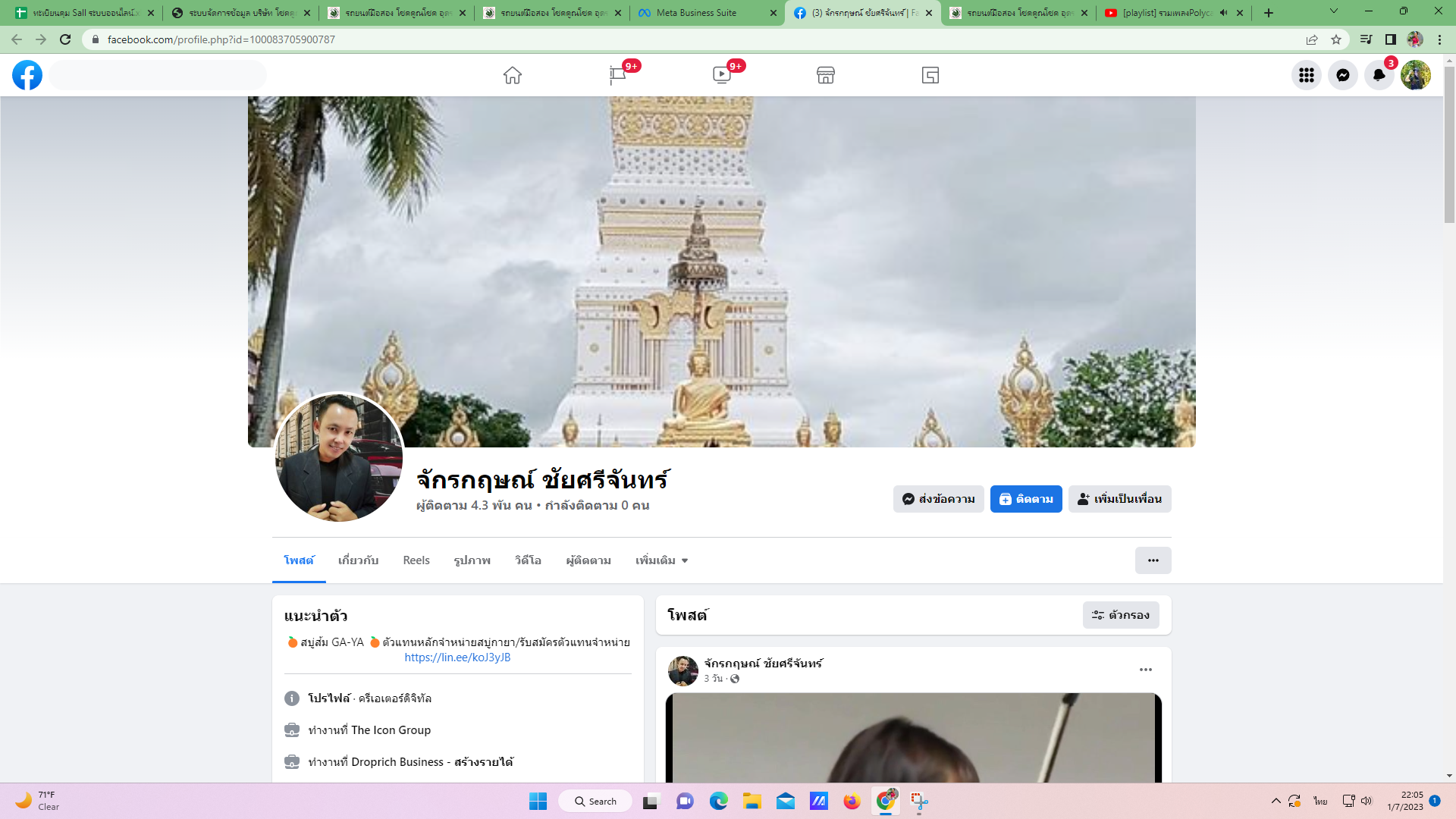Open post three-dot options menu

point(1145,670)
